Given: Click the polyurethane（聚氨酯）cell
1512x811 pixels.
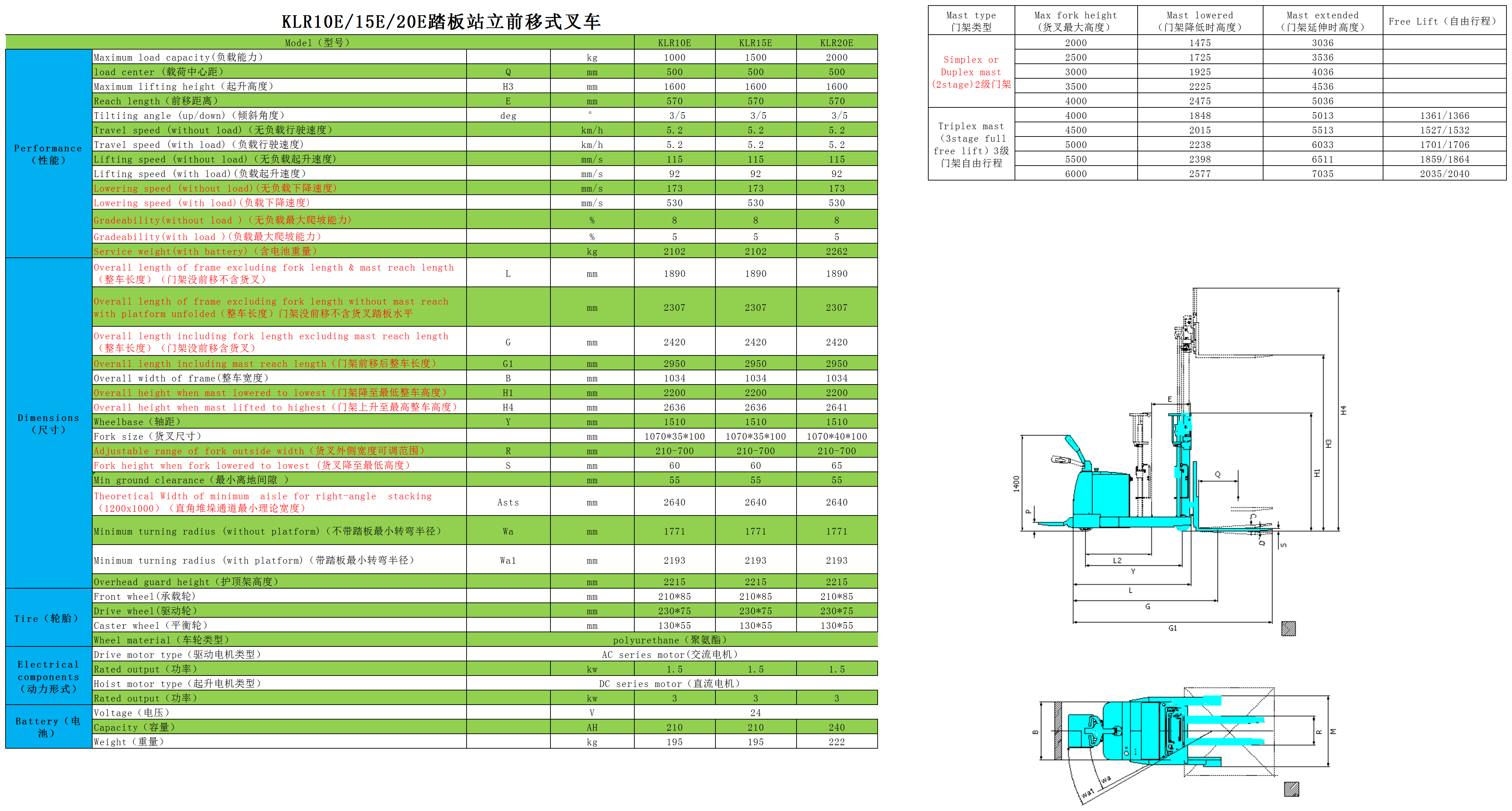Looking at the screenshot, I should 671,640.
